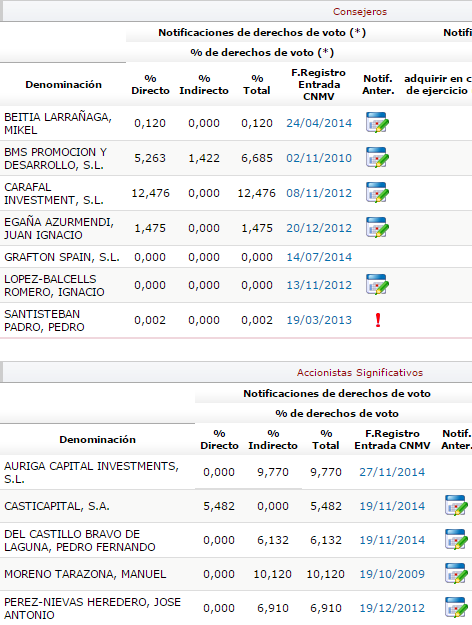Open previous notification icon for PEREZ-NIEVES HEREDERO
The height and width of the screenshot is (625, 472).
coord(456,607)
